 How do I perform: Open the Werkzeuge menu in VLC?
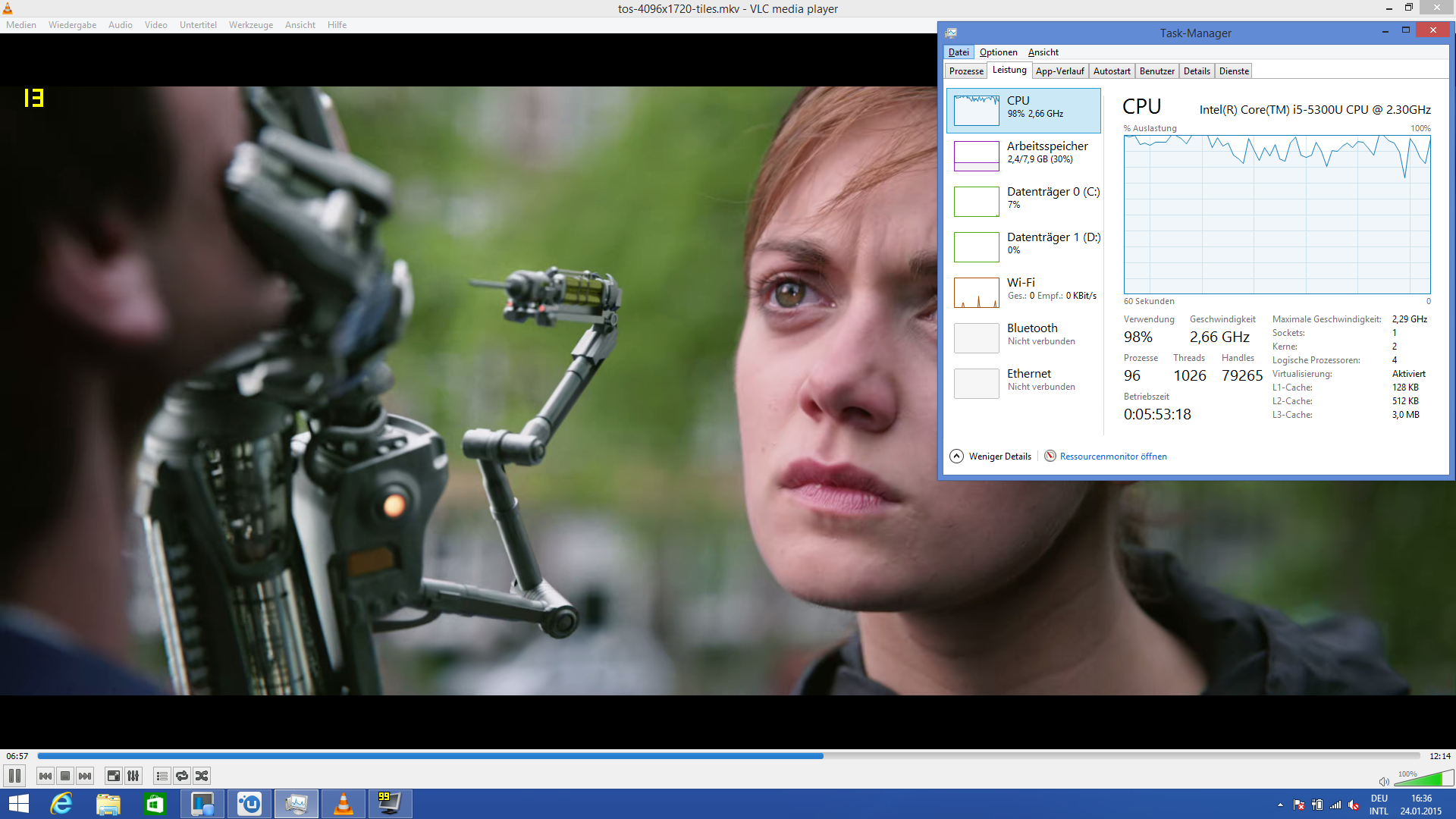(250, 25)
